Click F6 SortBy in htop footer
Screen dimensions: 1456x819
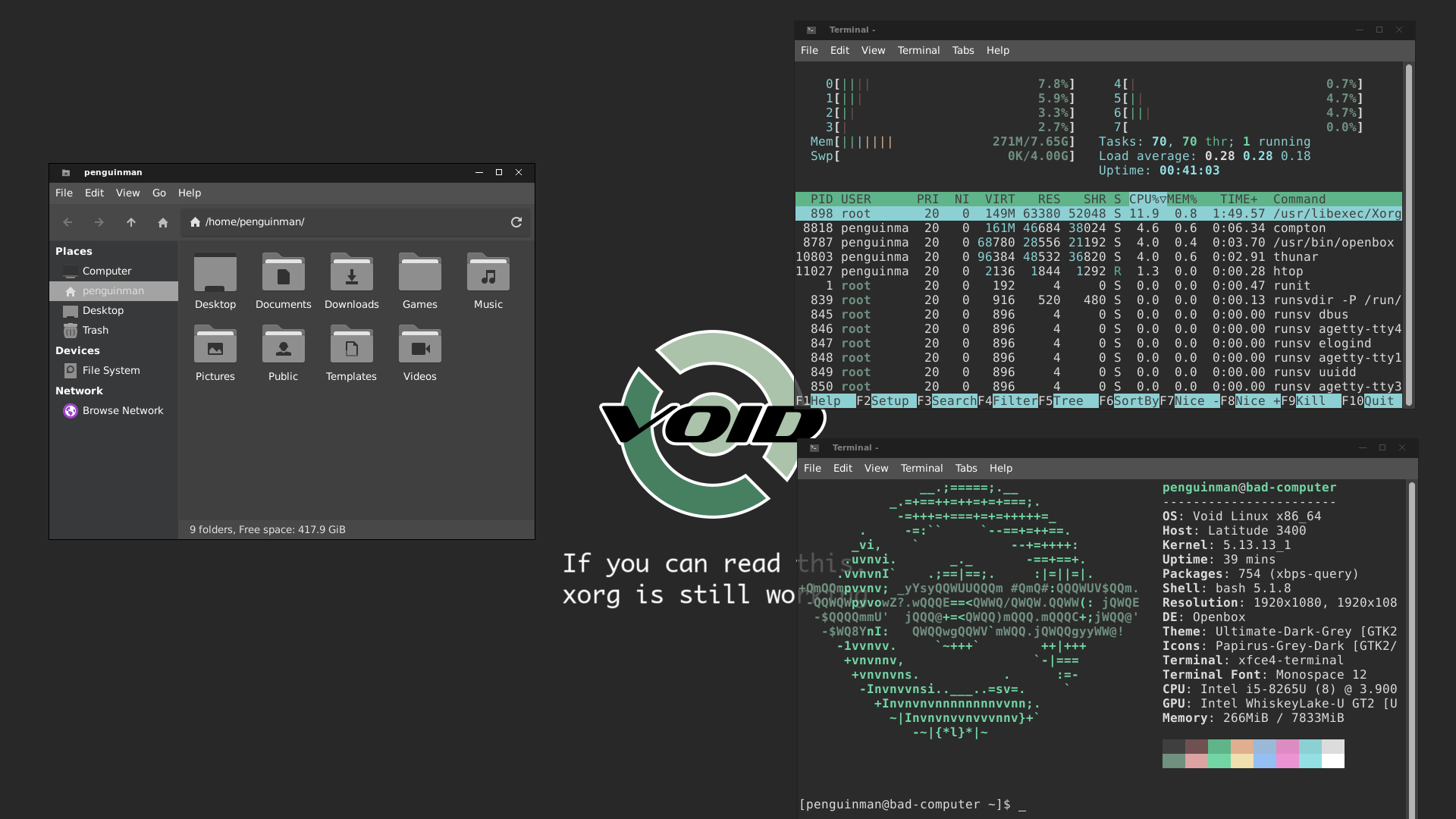pyautogui.click(x=1128, y=401)
